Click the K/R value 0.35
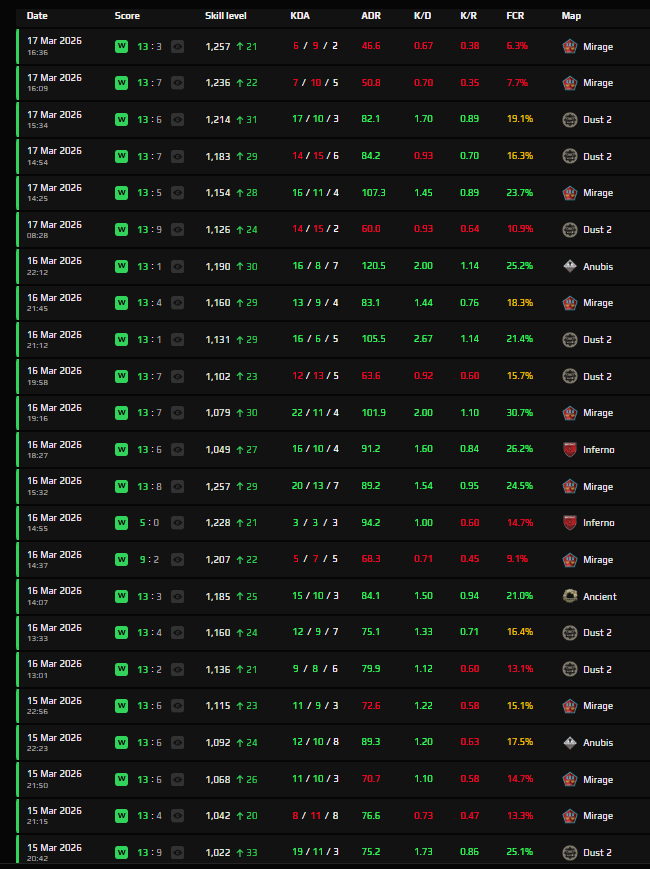The image size is (650, 869). coord(469,82)
